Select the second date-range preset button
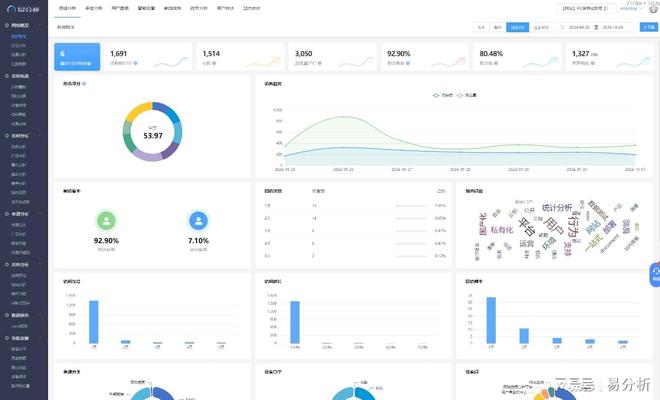660x400 pixels. coord(498,27)
